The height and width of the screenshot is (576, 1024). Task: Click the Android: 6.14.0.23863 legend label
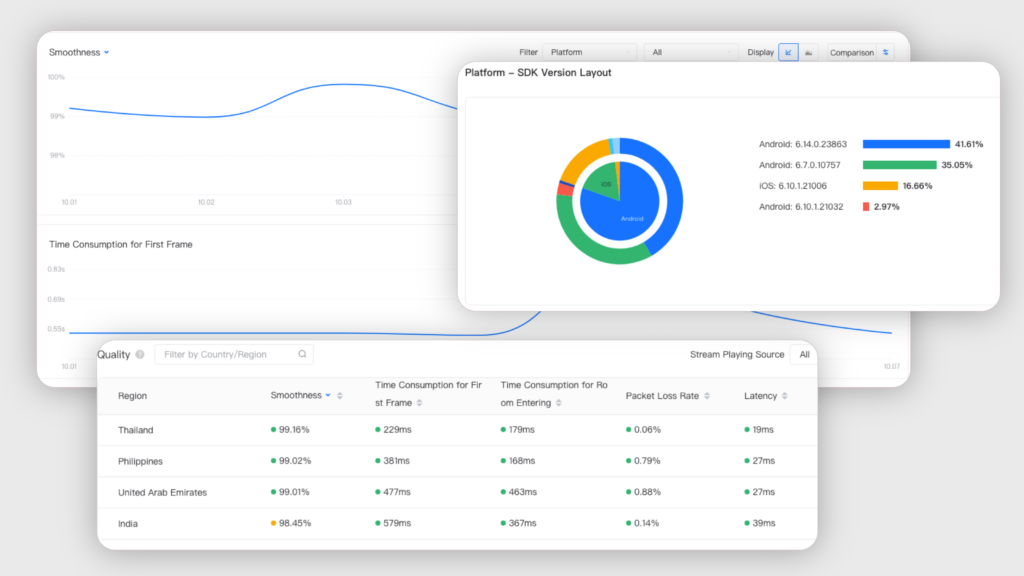point(803,144)
